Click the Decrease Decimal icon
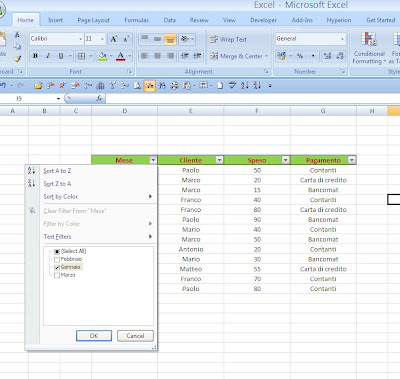The height and width of the screenshot is (379, 400). tap(340, 56)
